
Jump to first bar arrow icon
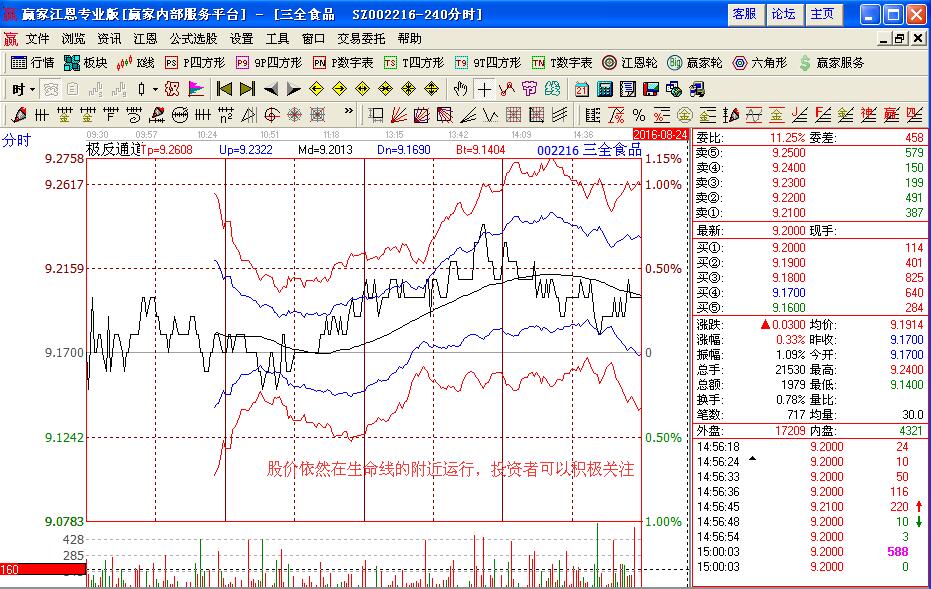click(225, 89)
